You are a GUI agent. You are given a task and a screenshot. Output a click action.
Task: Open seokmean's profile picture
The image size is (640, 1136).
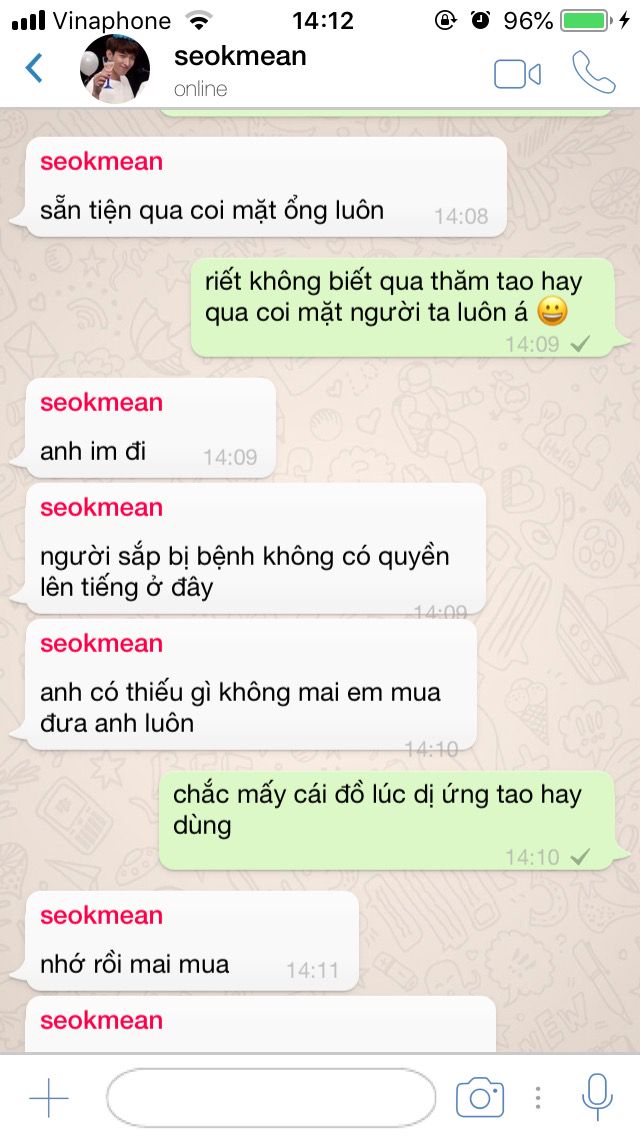[x=115, y=69]
